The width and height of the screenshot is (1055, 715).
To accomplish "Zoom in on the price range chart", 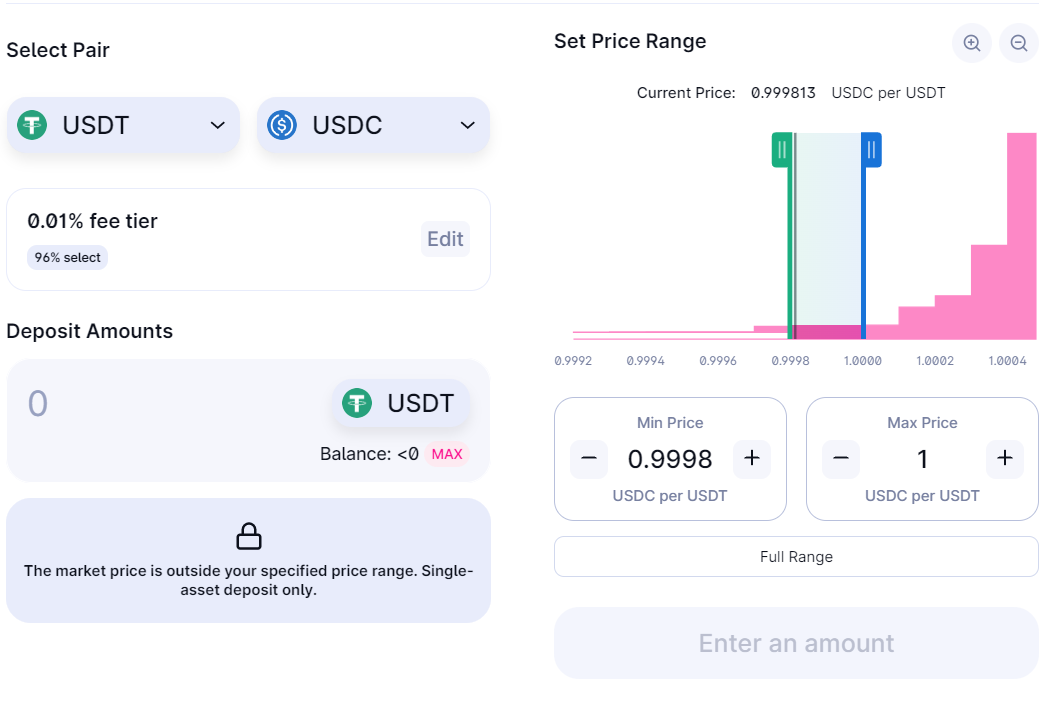I will point(971,43).
